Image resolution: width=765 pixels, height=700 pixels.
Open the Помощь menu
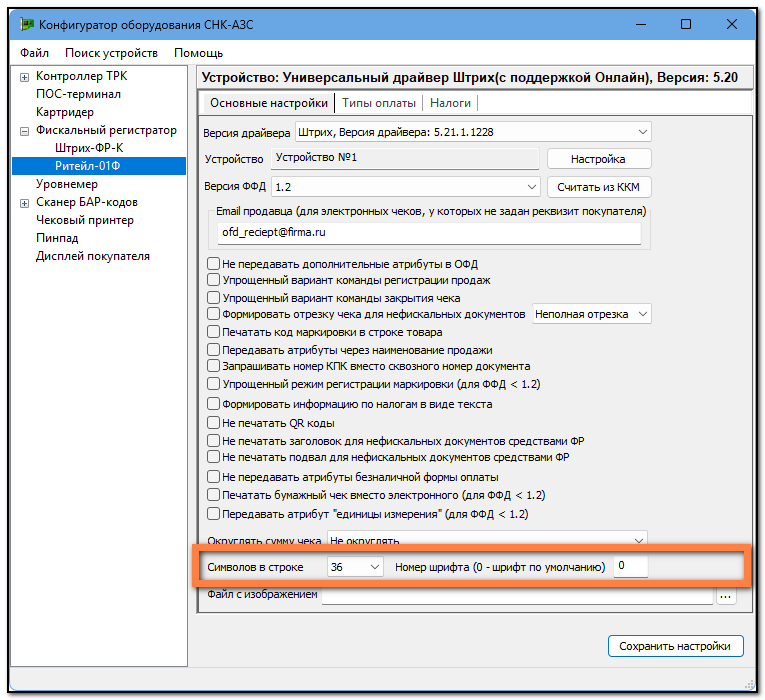click(198, 53)
